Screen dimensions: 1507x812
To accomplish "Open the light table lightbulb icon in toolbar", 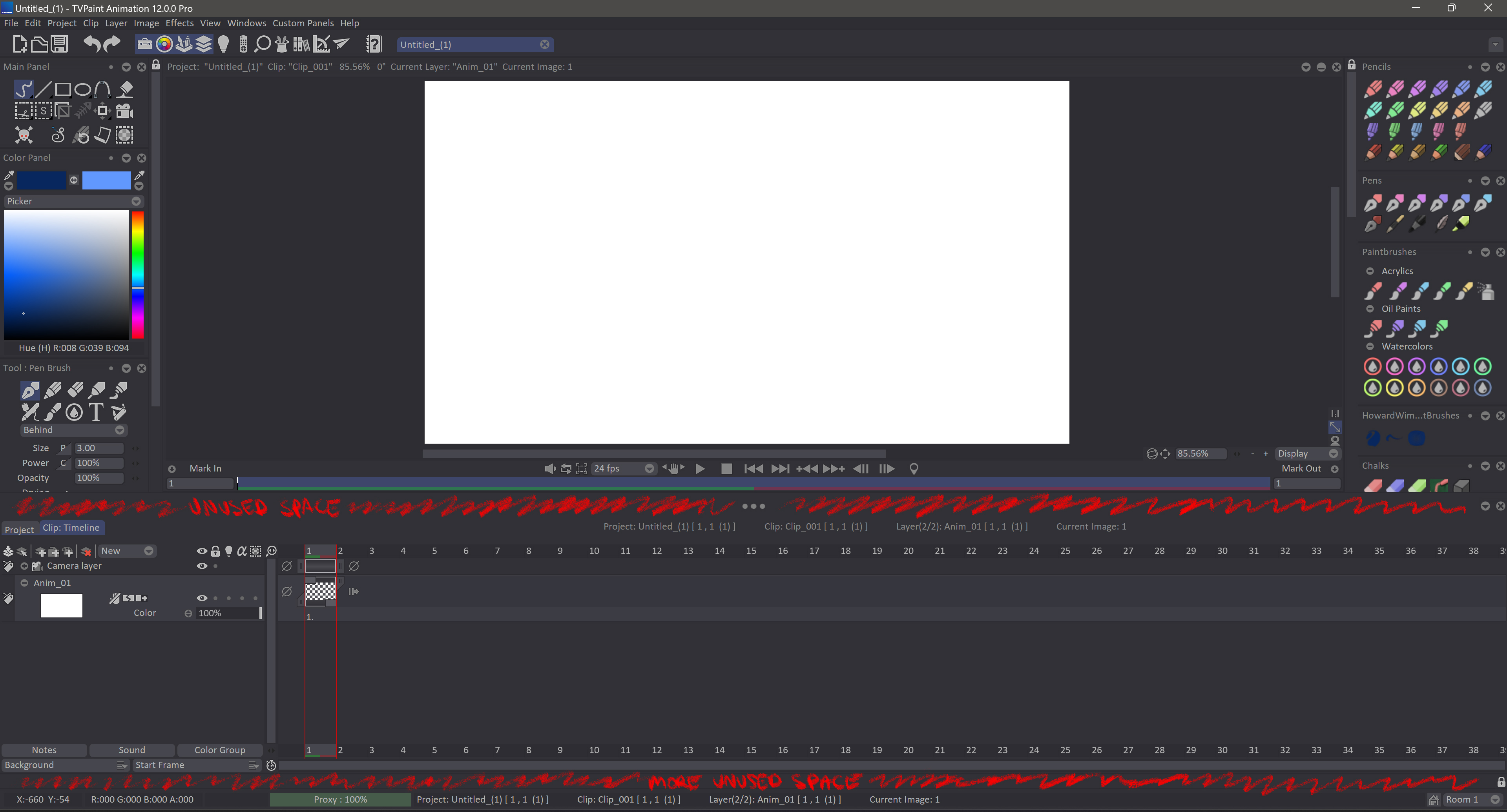I will point(223,44).
